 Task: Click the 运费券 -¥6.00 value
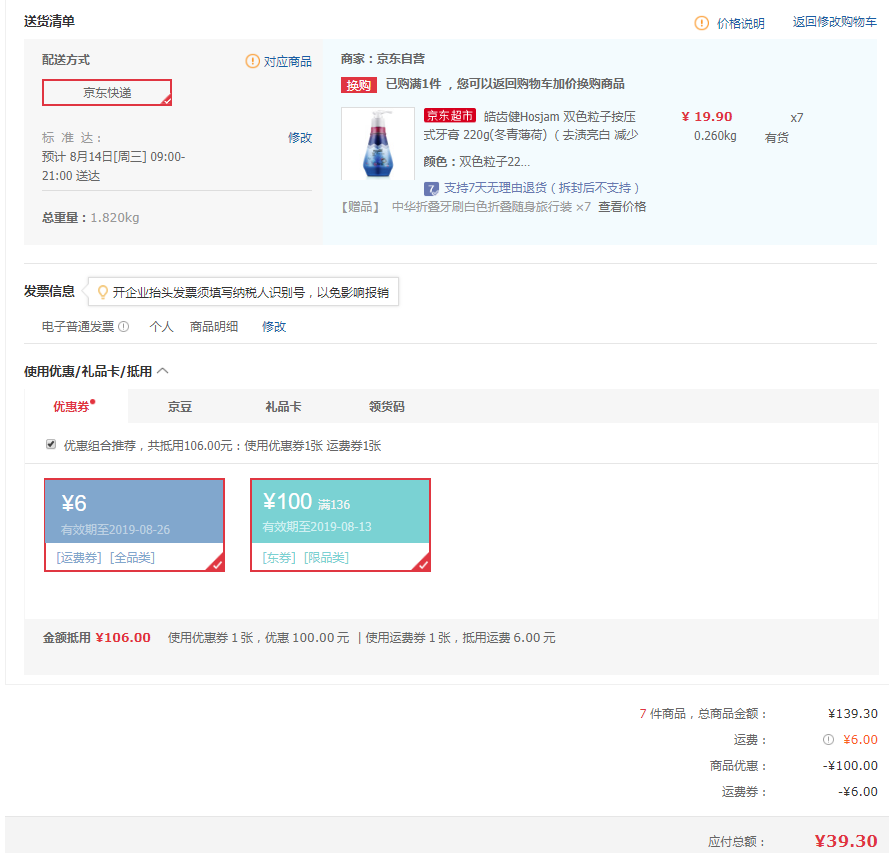coord(858,792)
